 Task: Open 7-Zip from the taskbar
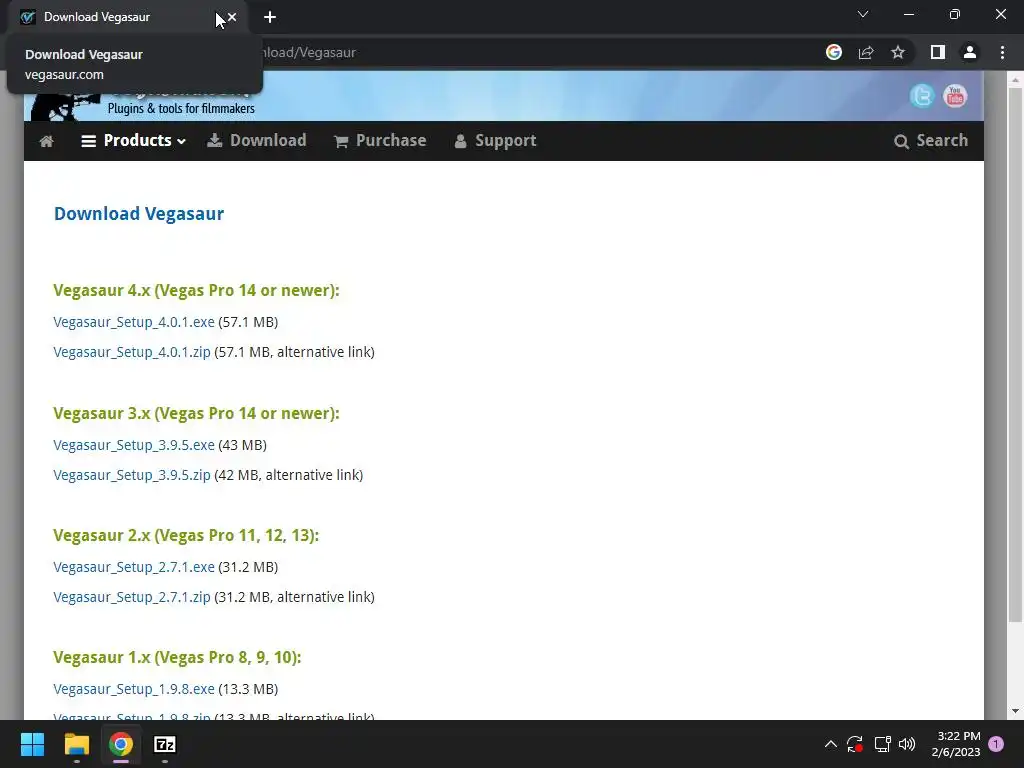165,744
